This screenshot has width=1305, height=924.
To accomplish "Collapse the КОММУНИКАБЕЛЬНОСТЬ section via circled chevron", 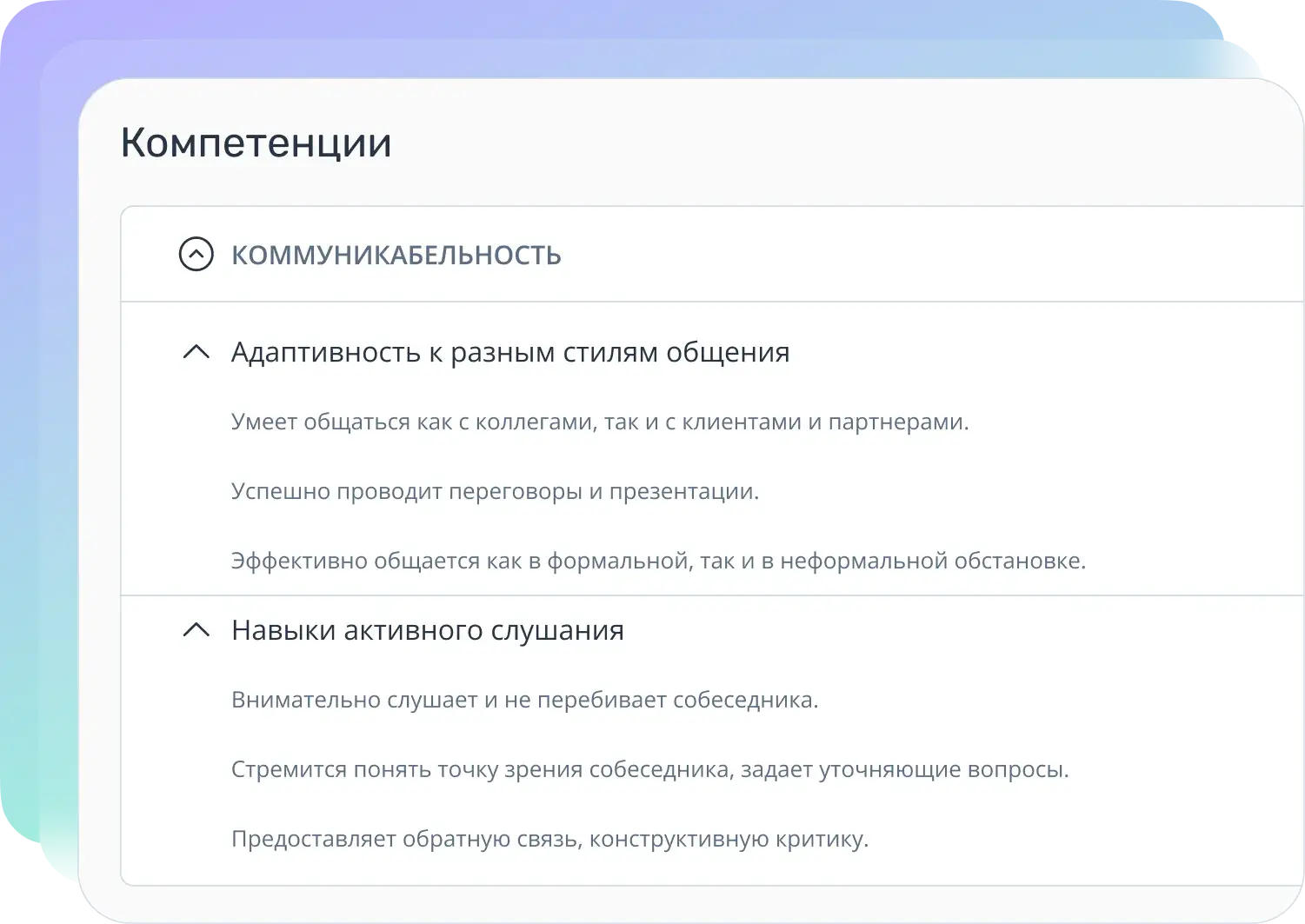I will [x=196, y=255].
